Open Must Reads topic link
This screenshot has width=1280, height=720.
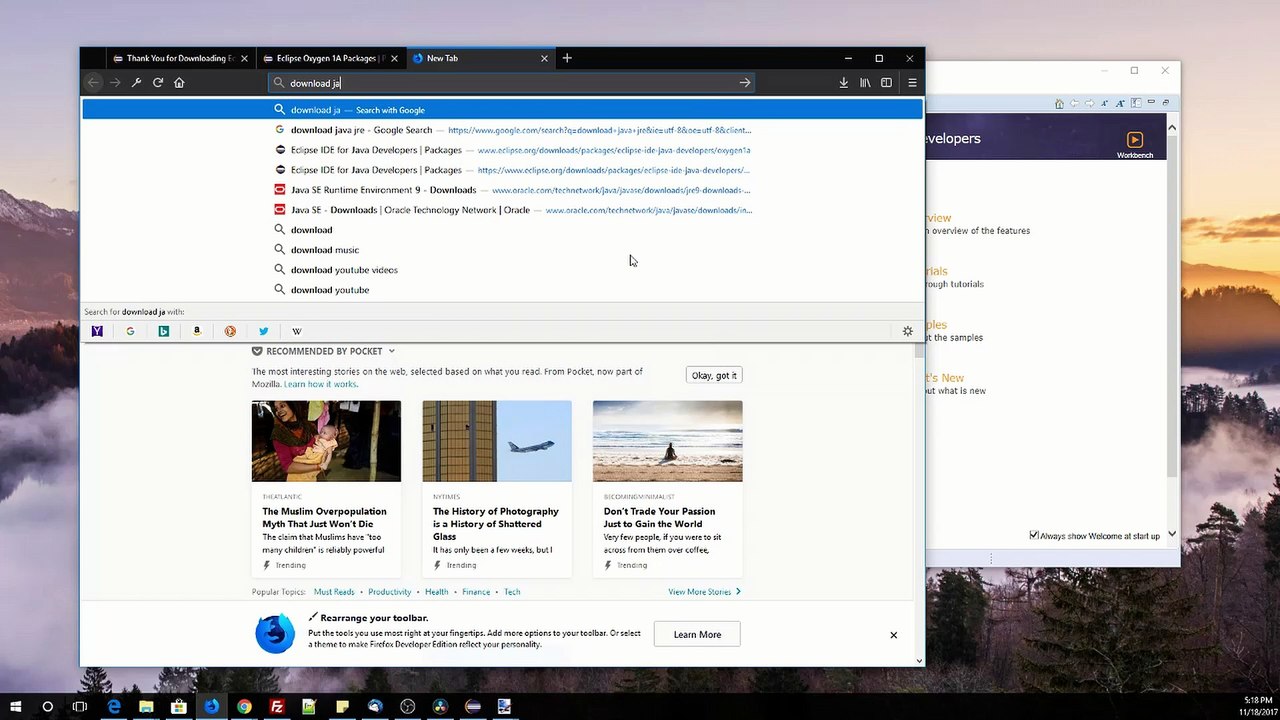point(334,592)
